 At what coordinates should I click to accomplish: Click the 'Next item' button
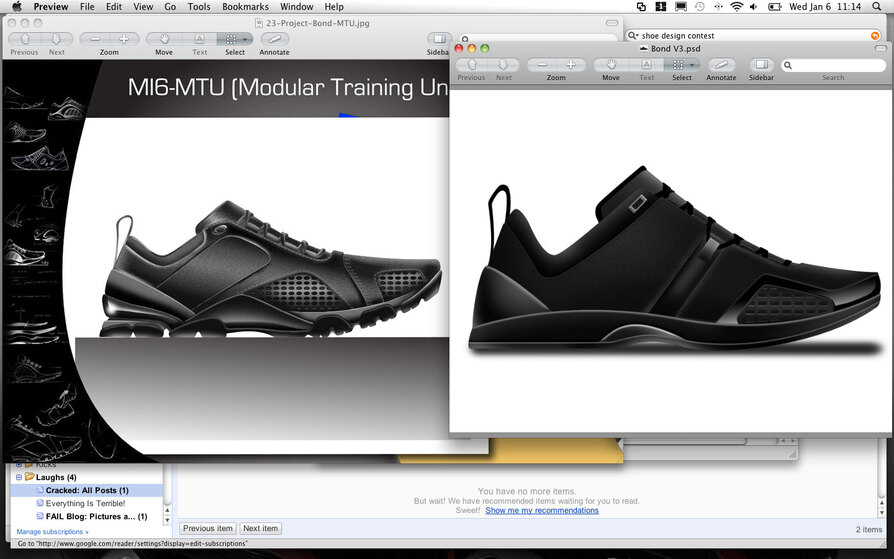tap(261, 528)
